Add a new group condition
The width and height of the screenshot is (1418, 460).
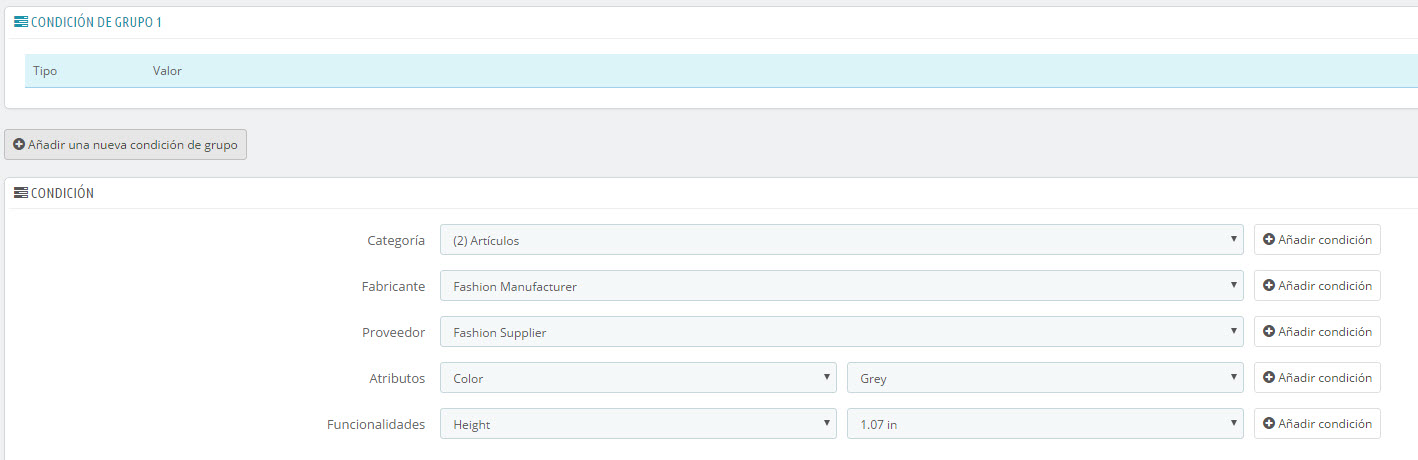pyautogui.click(x=125, y=144)
